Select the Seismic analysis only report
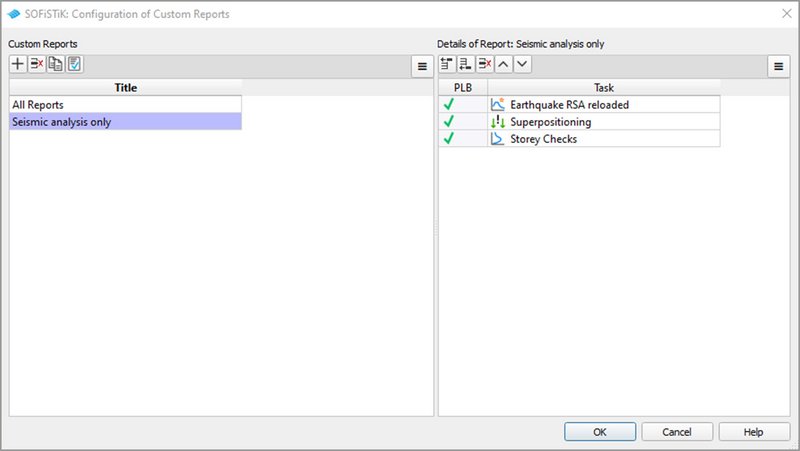This screenshot has width=800, height=451. point(126,121)
